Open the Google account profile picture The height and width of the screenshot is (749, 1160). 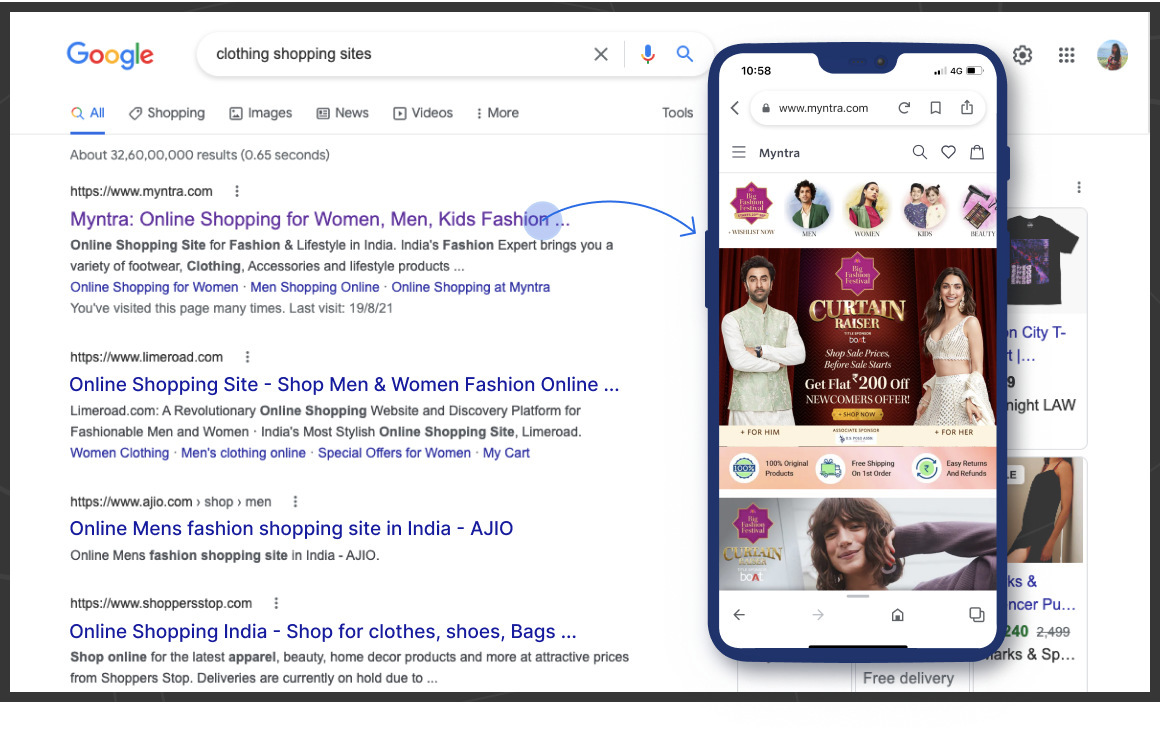click(x=1112, y=55)
